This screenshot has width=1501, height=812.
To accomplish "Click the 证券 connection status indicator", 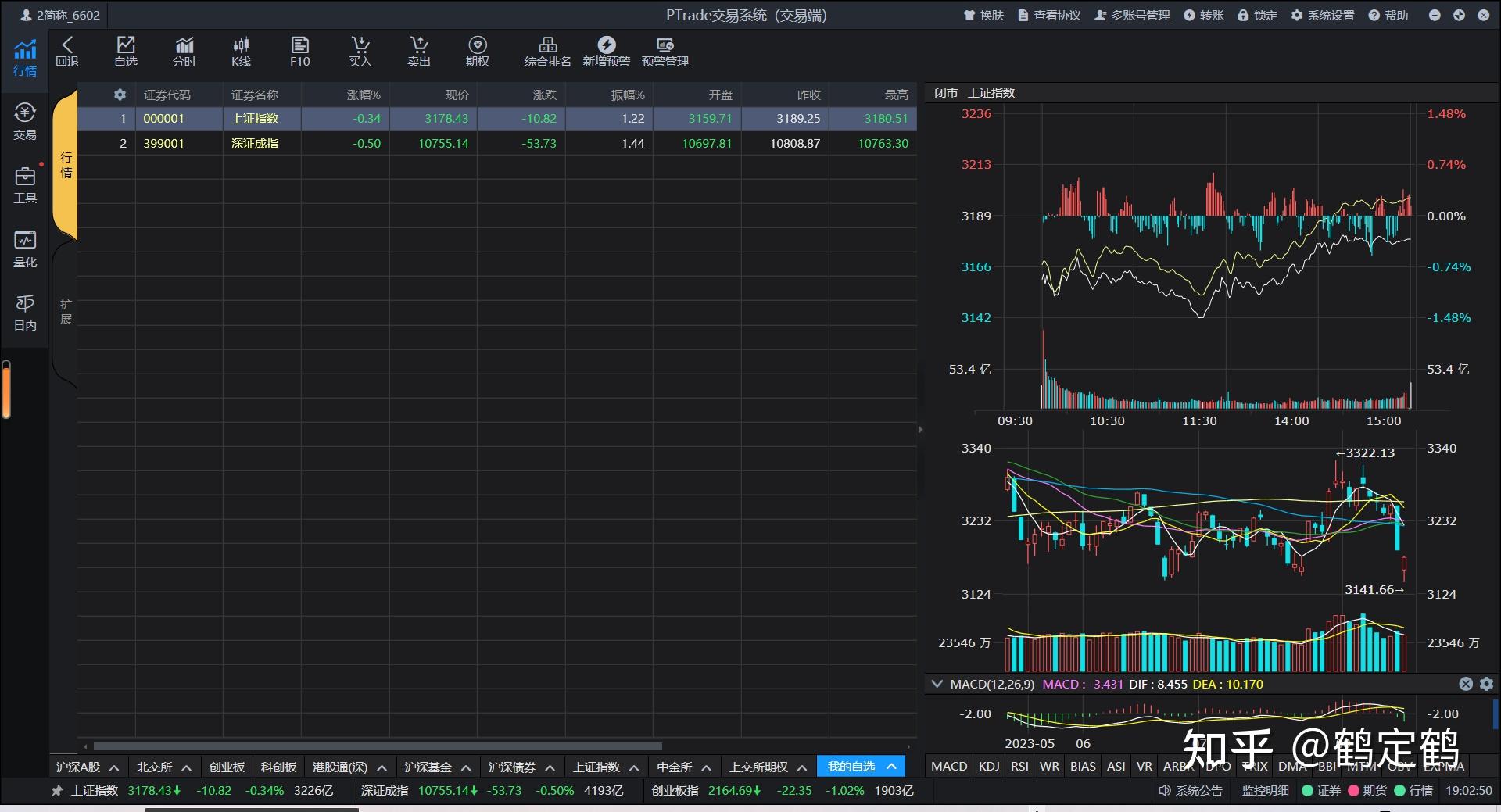I will [1321, 791].
